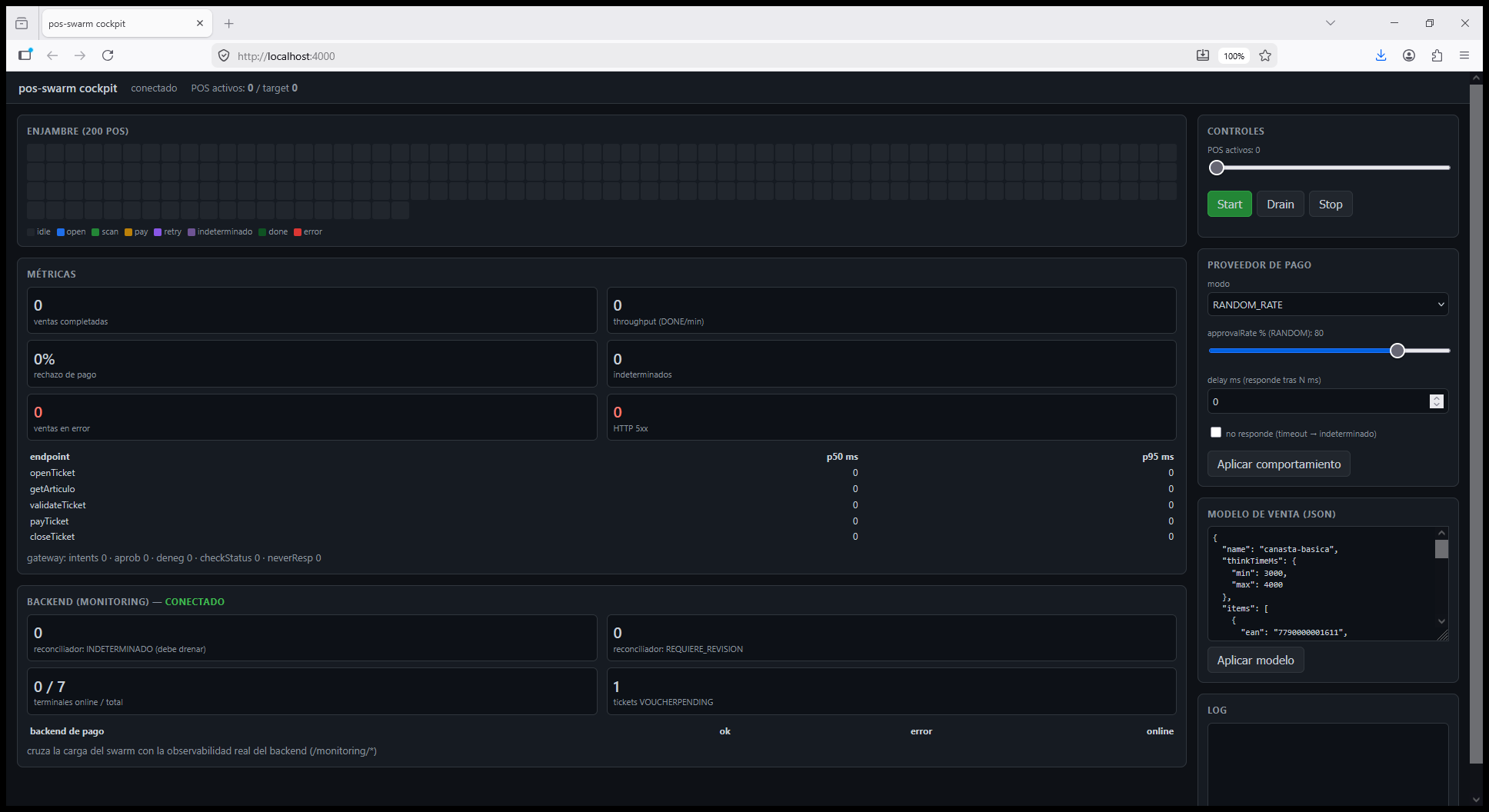Click the green CONECTADO backend status
Viewport: 1489px width, 812px height.
coord(195,602)
